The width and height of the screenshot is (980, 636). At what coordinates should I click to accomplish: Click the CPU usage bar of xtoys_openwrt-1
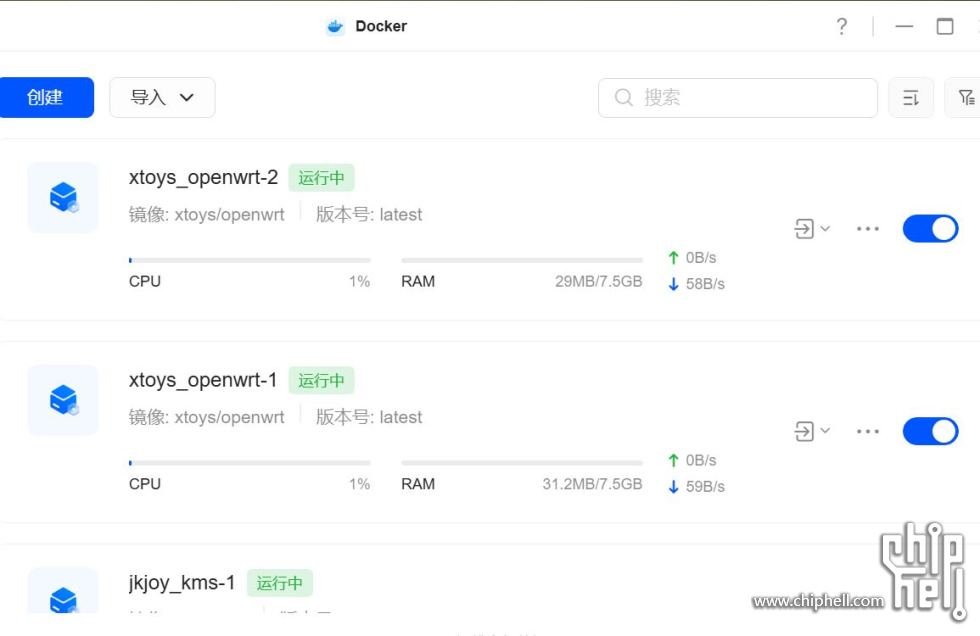(250, 463)
